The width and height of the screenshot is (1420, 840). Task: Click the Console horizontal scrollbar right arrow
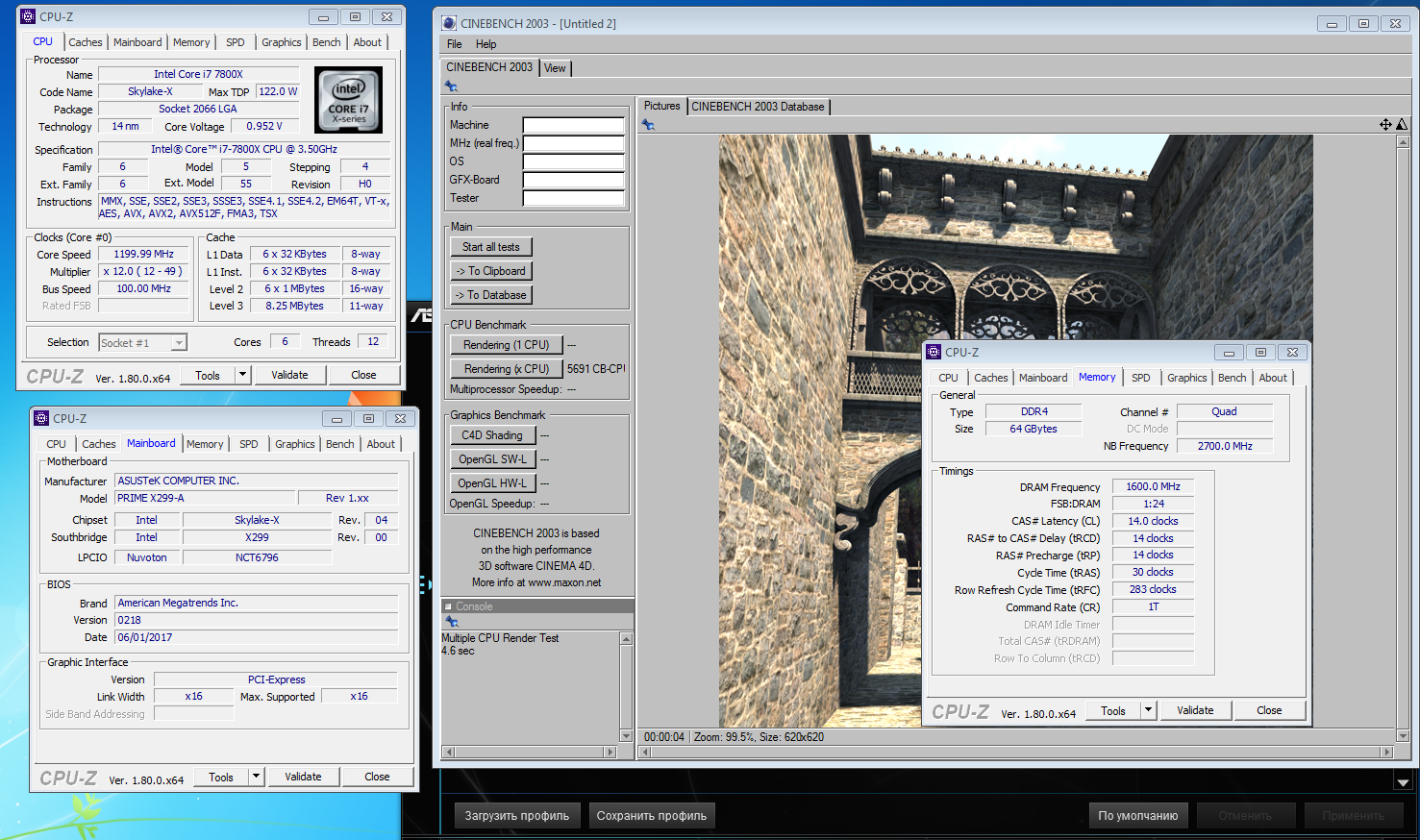pos(609,752)
